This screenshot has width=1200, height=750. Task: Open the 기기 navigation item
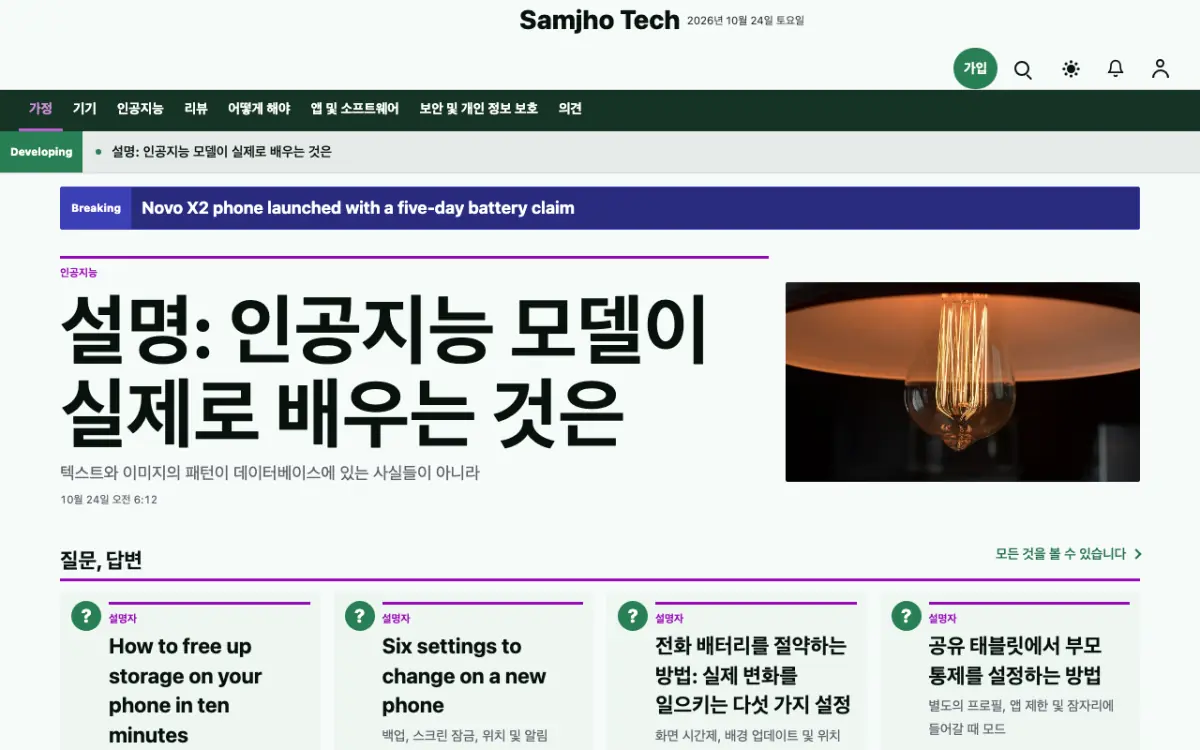tap(84, 109)
